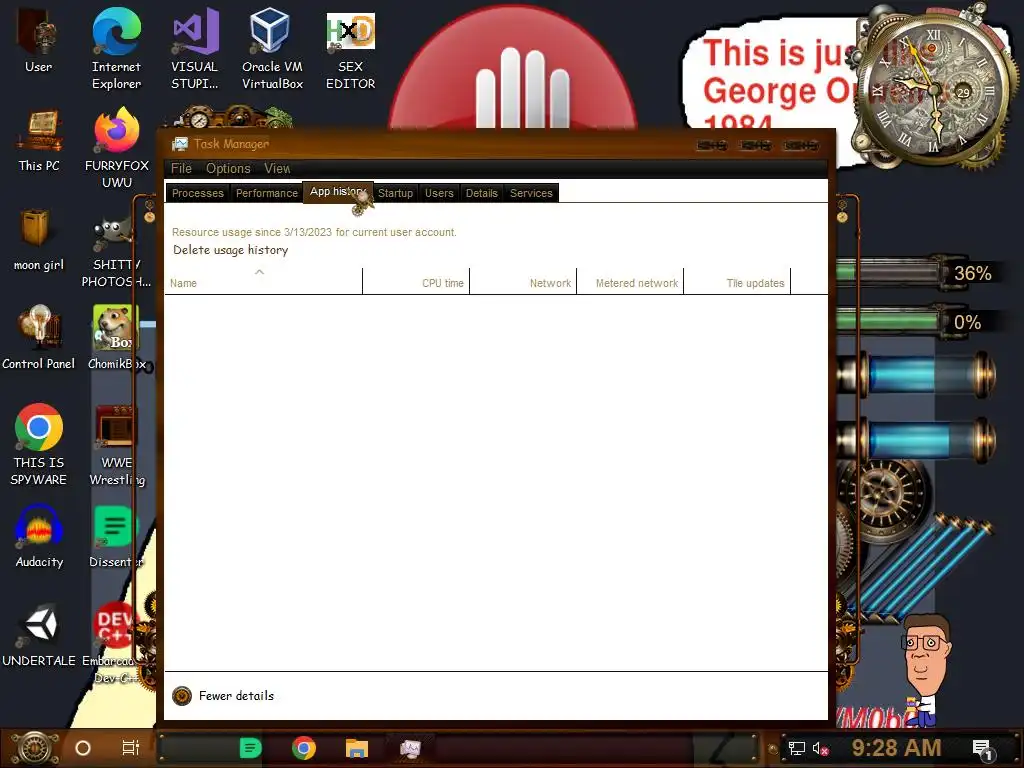The image size is (1024, 768).
Task: Switch to the Startup tab
Action: (395, 193)
